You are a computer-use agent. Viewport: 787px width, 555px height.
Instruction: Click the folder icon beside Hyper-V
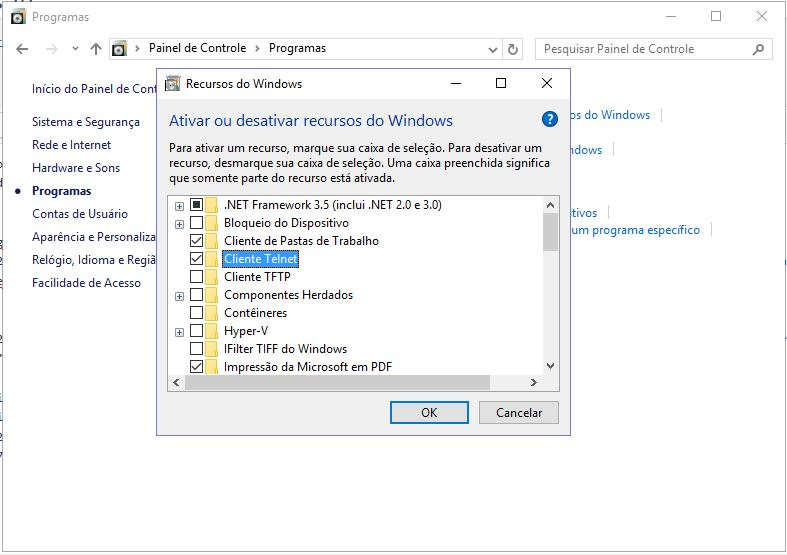(x=211, y=331)
